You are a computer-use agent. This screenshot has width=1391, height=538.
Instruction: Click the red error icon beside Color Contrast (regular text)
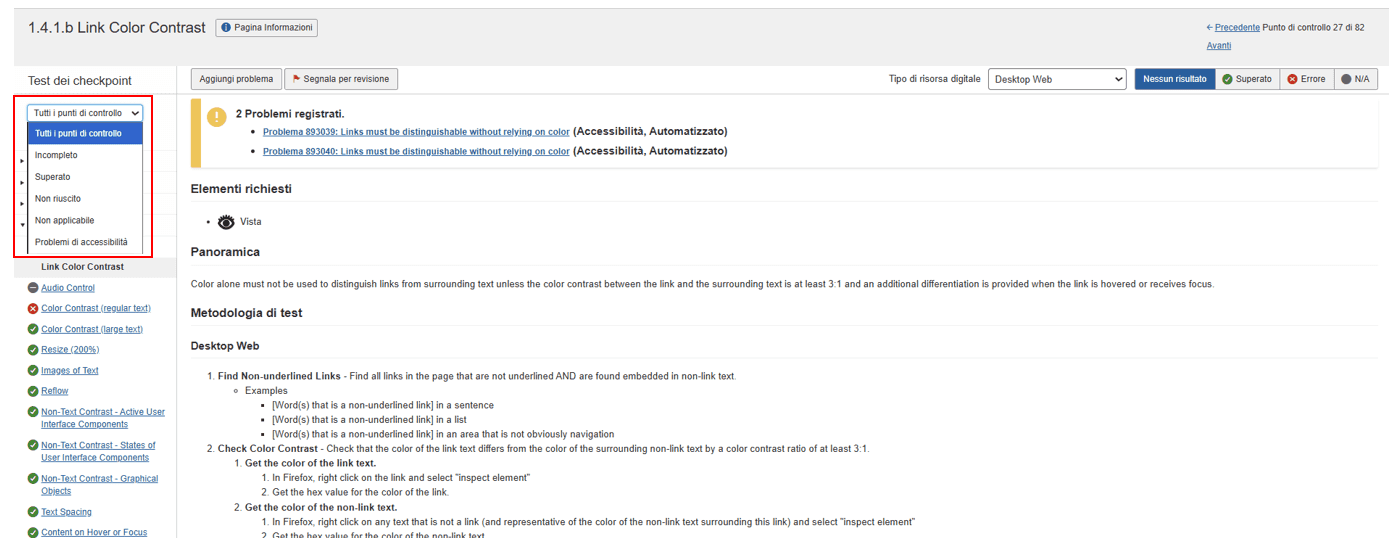click(33, 309)
